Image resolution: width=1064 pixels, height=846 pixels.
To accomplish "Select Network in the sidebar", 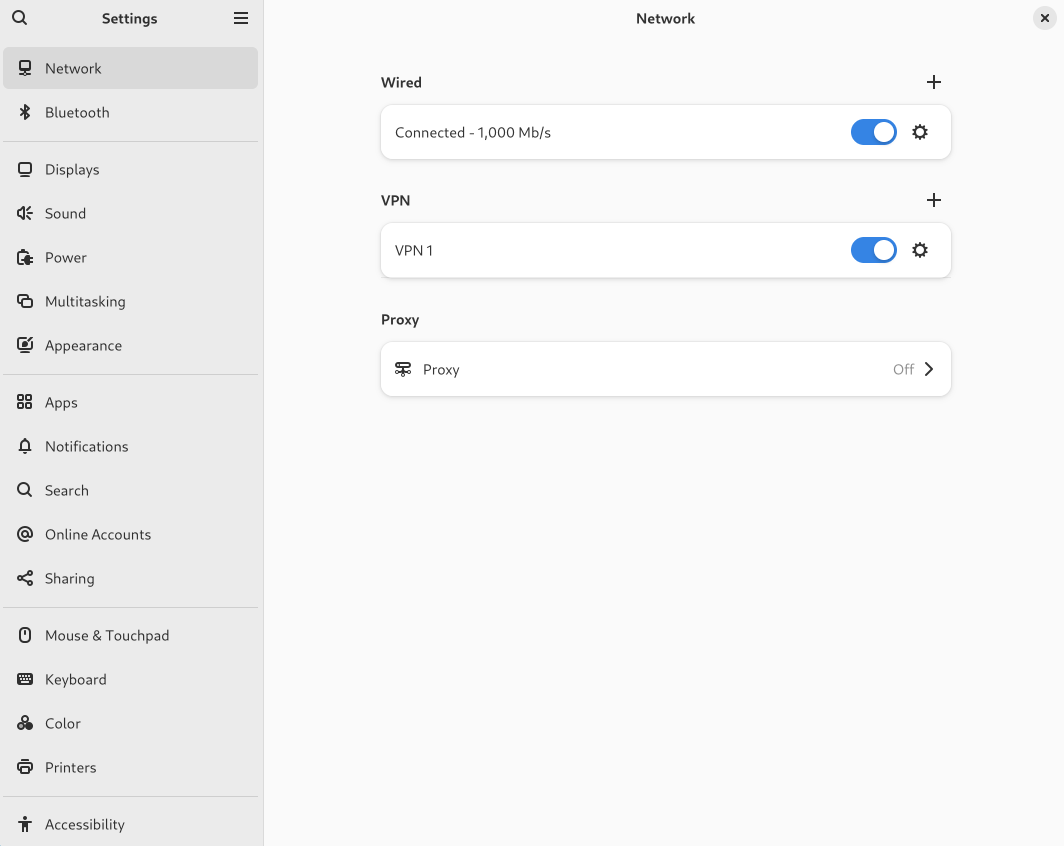I will tap(130, 68).
